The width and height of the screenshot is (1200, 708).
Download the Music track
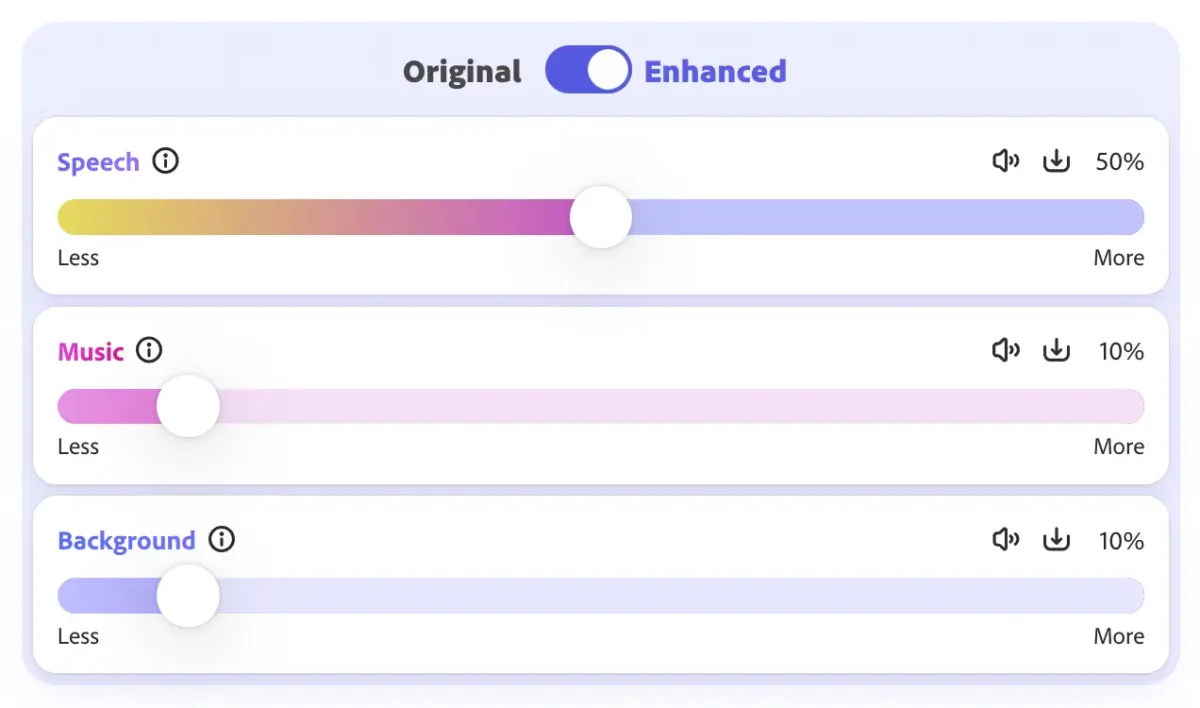(x=1056, y=350)
